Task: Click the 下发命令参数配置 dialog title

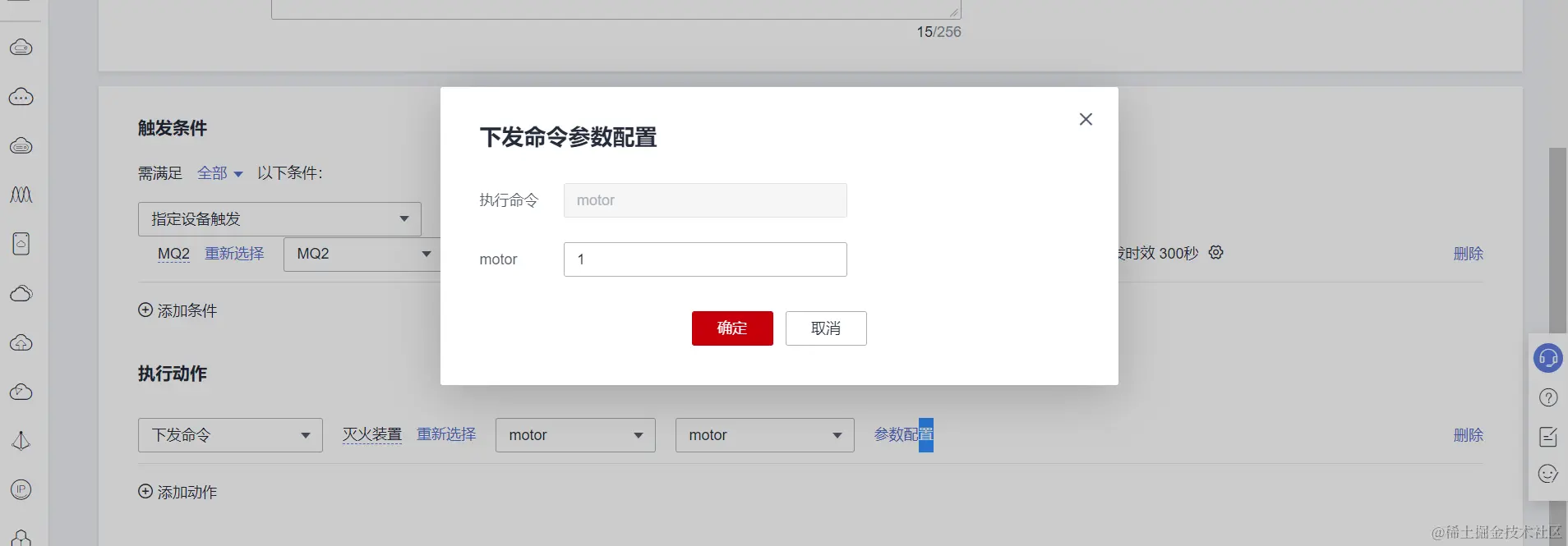Action: click(568, 137)
